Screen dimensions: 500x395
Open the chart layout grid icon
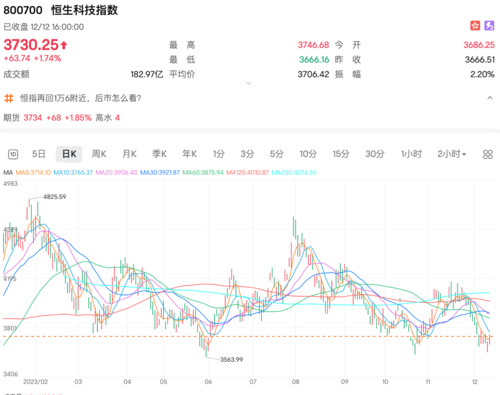tap(488, 154)
